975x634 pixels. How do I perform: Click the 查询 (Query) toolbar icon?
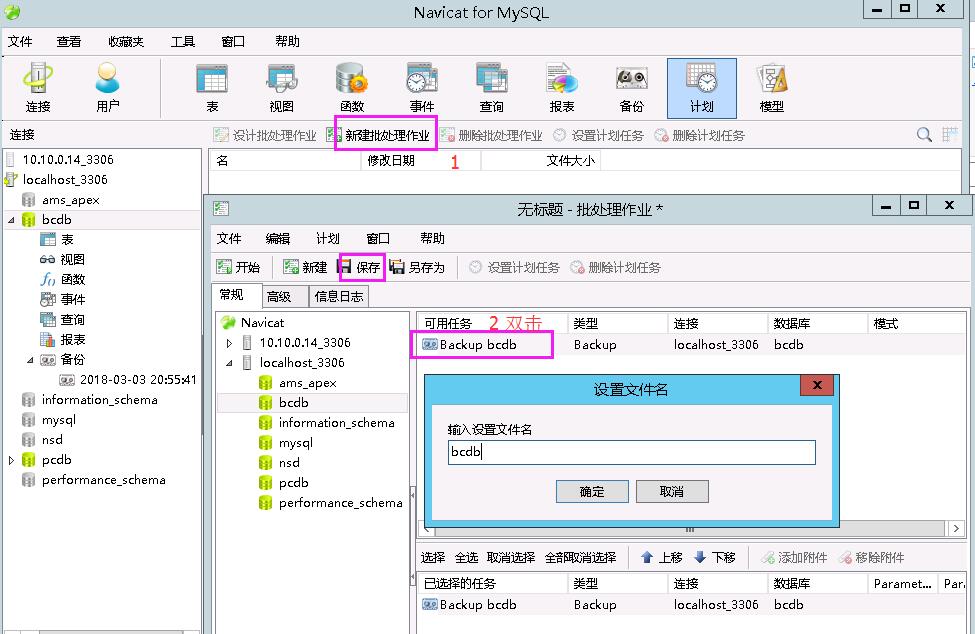coord(491,88)
